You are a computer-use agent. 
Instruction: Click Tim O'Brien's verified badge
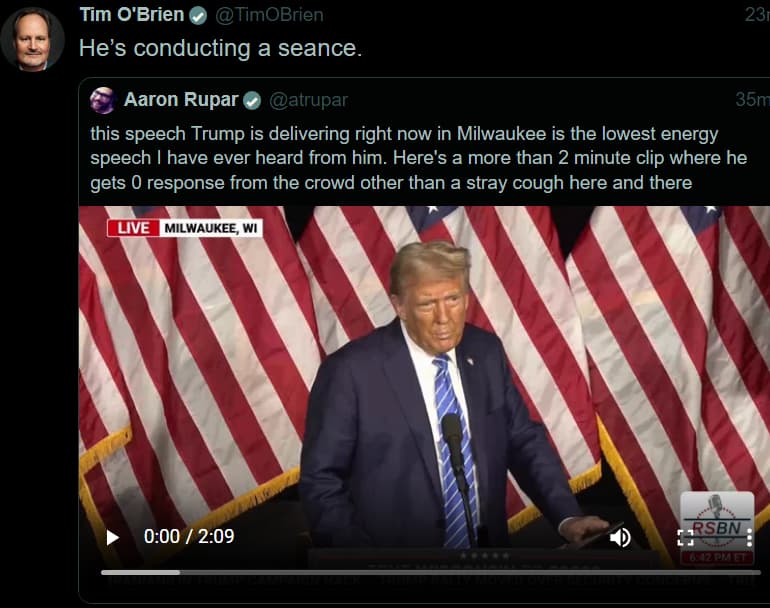pyautogui.click(x=199, y=15)
